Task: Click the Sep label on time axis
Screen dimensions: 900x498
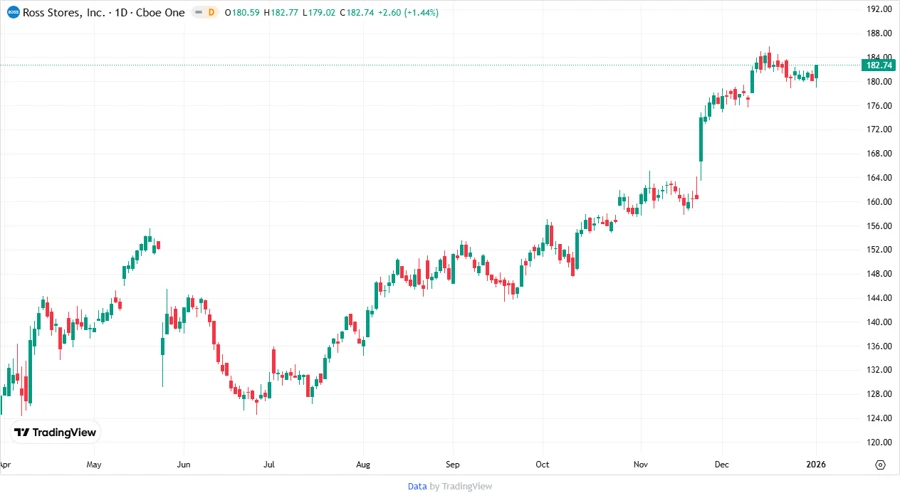Action: tap(452, 464)
